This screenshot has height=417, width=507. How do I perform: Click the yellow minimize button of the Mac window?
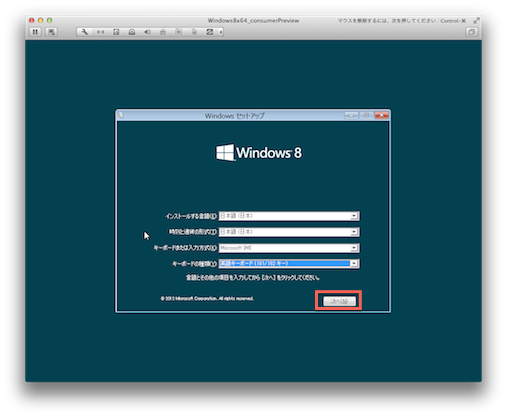coord(41,20)
